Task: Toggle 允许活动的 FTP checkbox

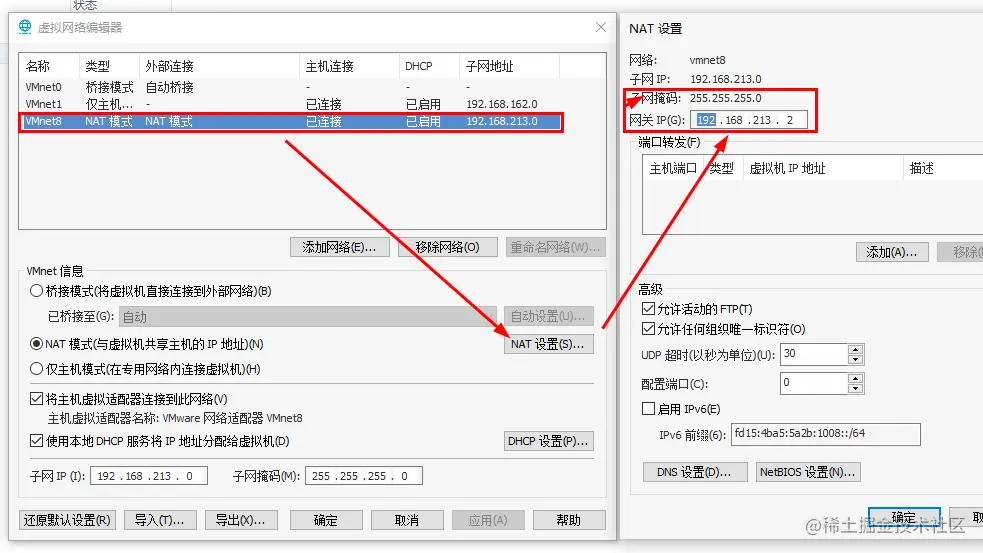Action: pos(649,308)
